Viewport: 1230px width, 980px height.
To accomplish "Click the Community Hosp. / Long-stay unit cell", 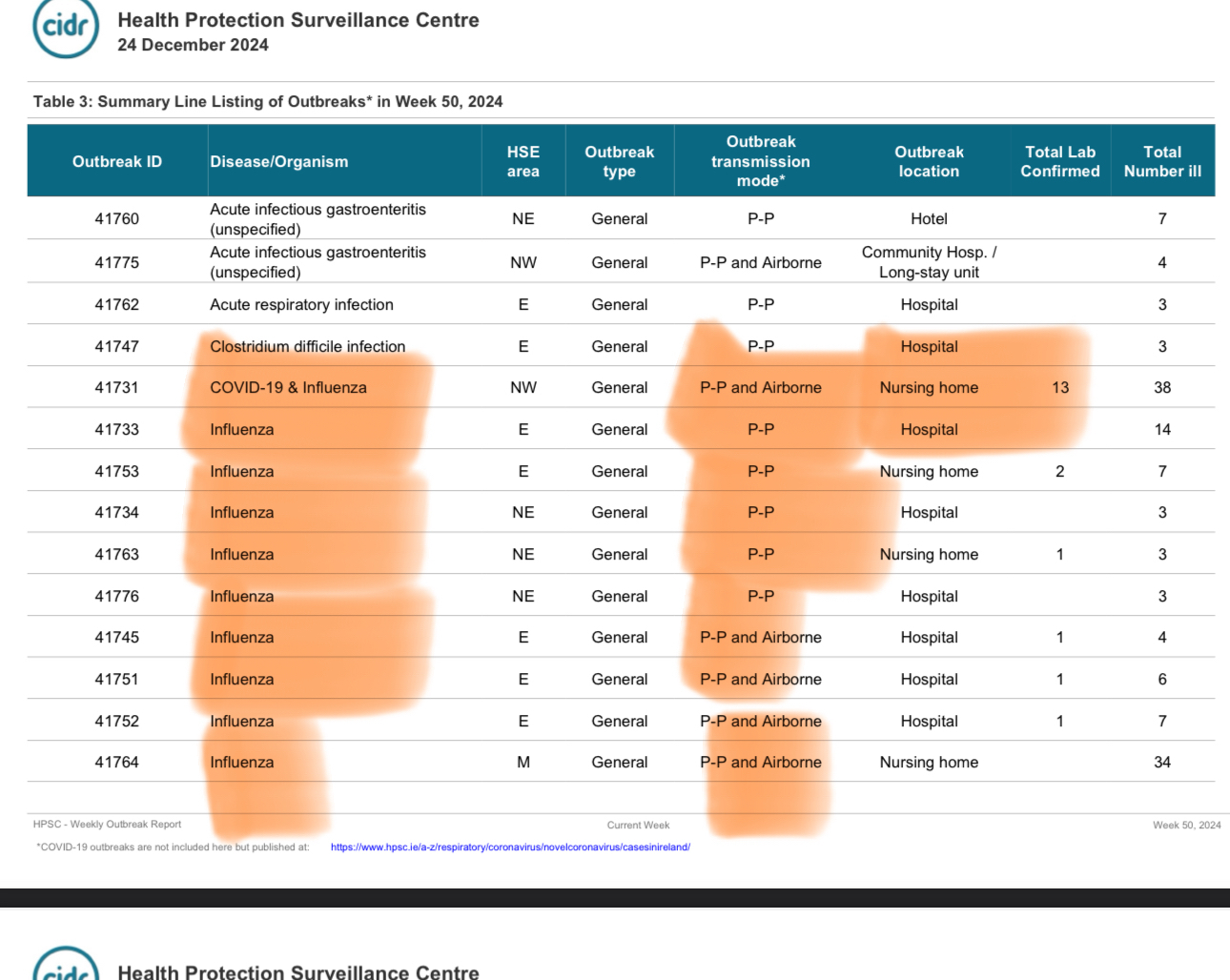I will (929, 262).
